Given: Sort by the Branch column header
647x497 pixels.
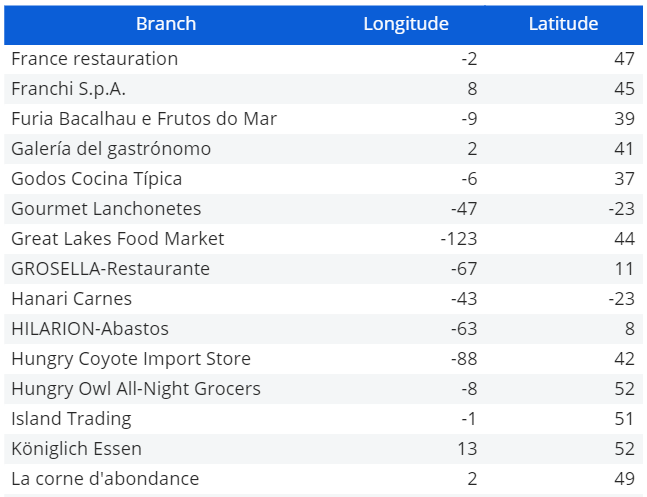Looking at the screenshot, I should (x=166, y=24).
